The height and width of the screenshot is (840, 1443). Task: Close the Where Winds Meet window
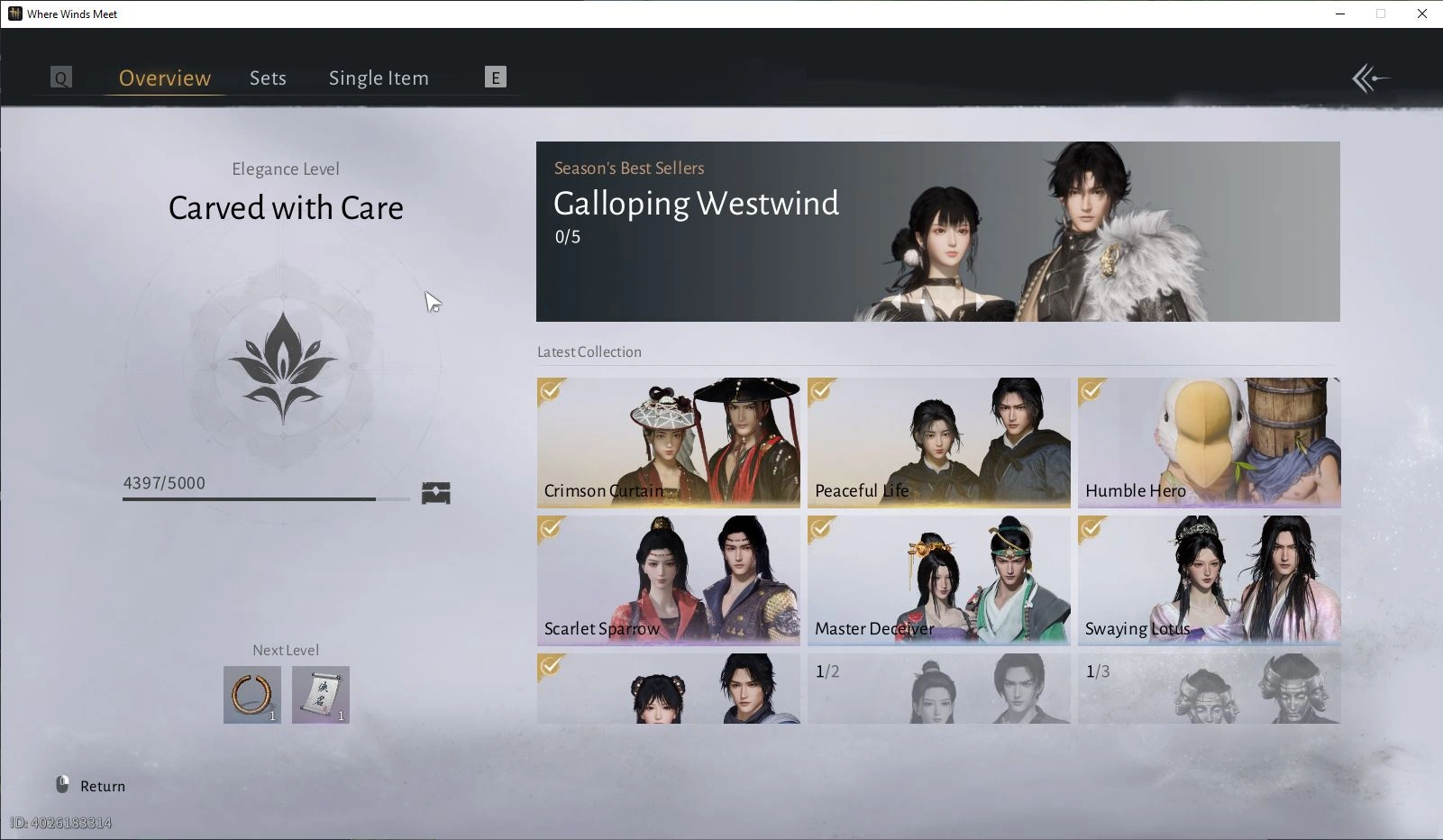coord(1422,14)
